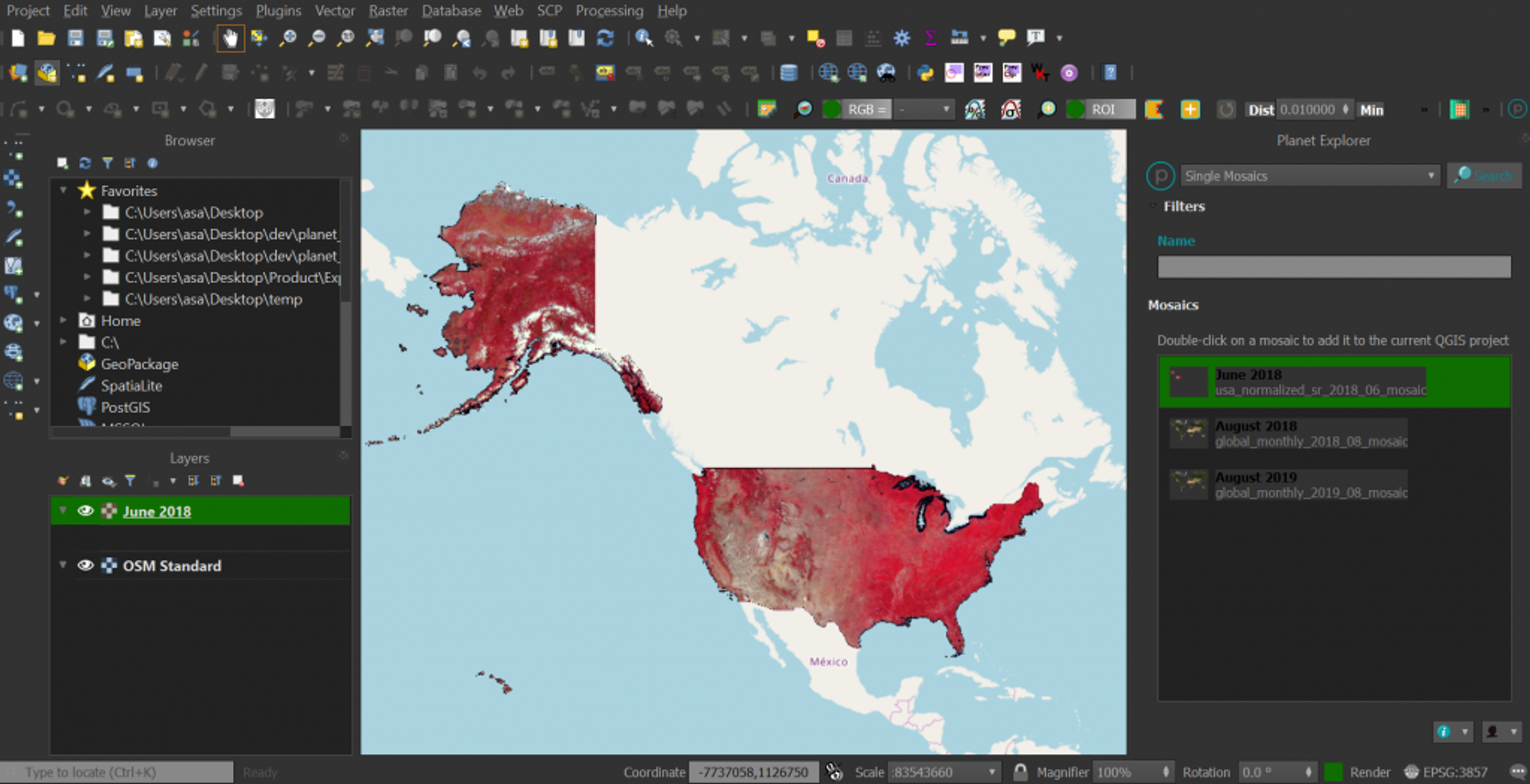The width and height of the screenshot is (1530, 784).
Task: Toggle visibility of June 2018 layer
Action: 85,511
